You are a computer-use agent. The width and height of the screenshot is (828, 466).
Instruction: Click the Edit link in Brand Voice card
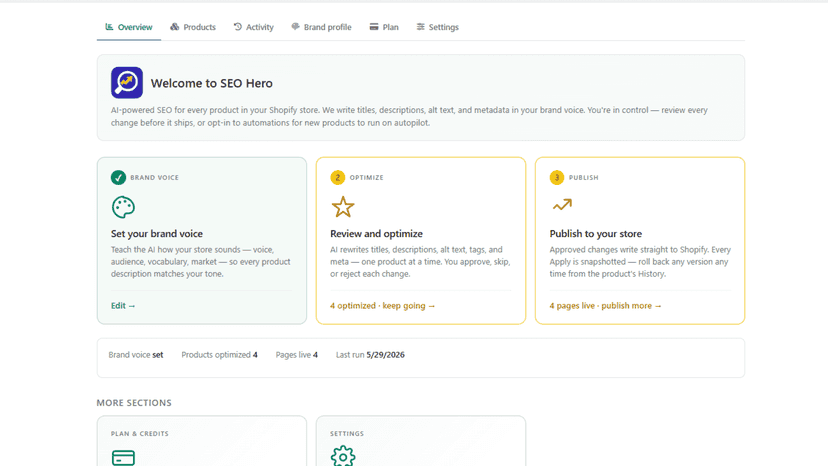pos(123,305)
